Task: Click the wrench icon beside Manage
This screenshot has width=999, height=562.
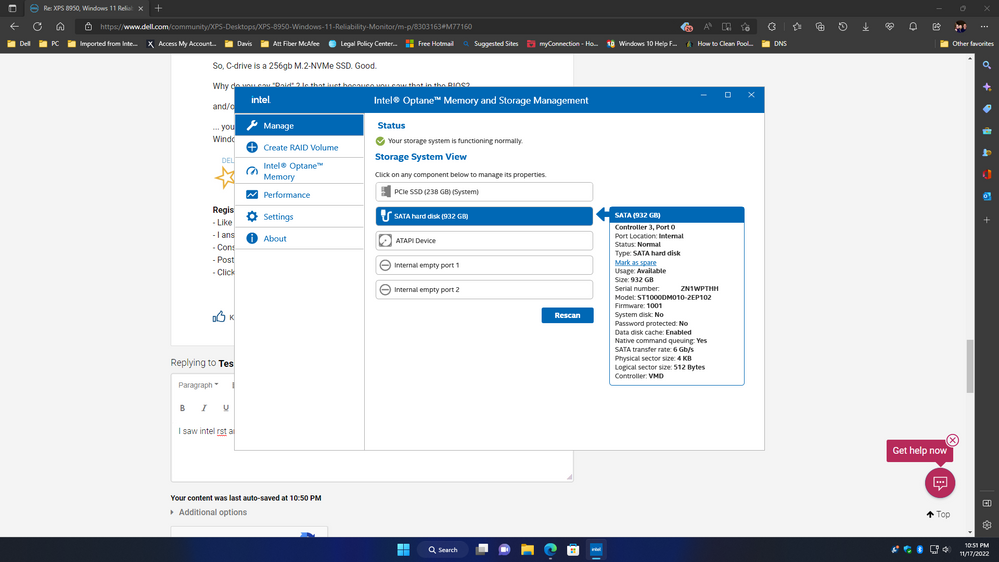Action: click(x=252, y=126)
